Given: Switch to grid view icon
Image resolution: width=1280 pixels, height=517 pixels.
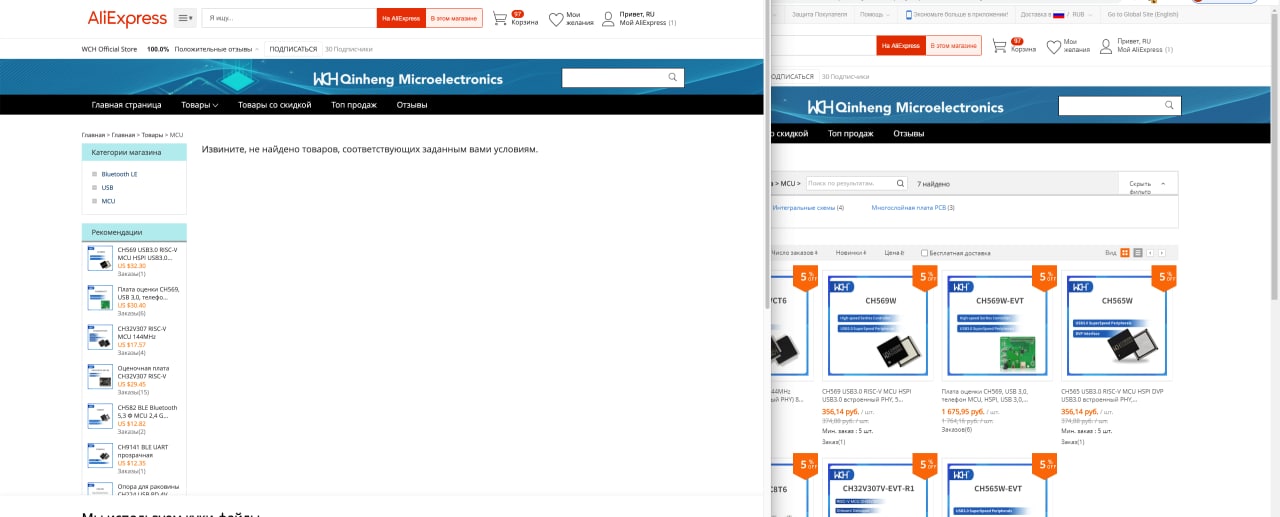Looking at the screenshot, I should click(x=1125, y=253).
